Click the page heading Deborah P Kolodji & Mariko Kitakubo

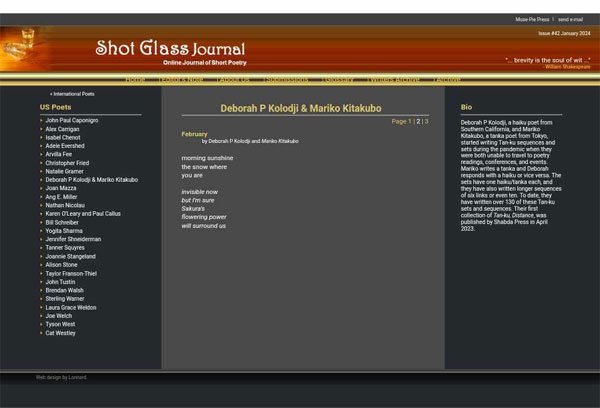[x=301, y=108]
